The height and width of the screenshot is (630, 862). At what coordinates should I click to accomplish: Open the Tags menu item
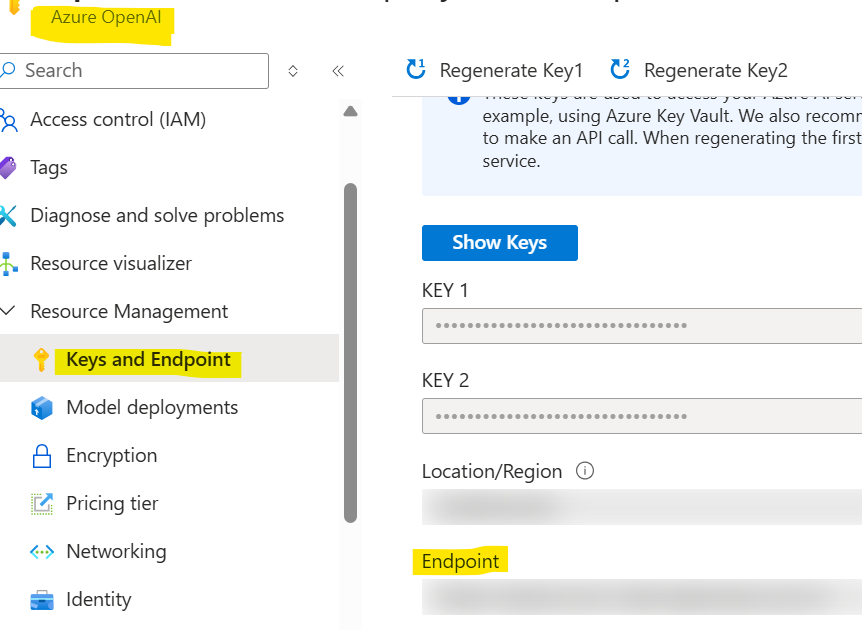click(49, 168)
